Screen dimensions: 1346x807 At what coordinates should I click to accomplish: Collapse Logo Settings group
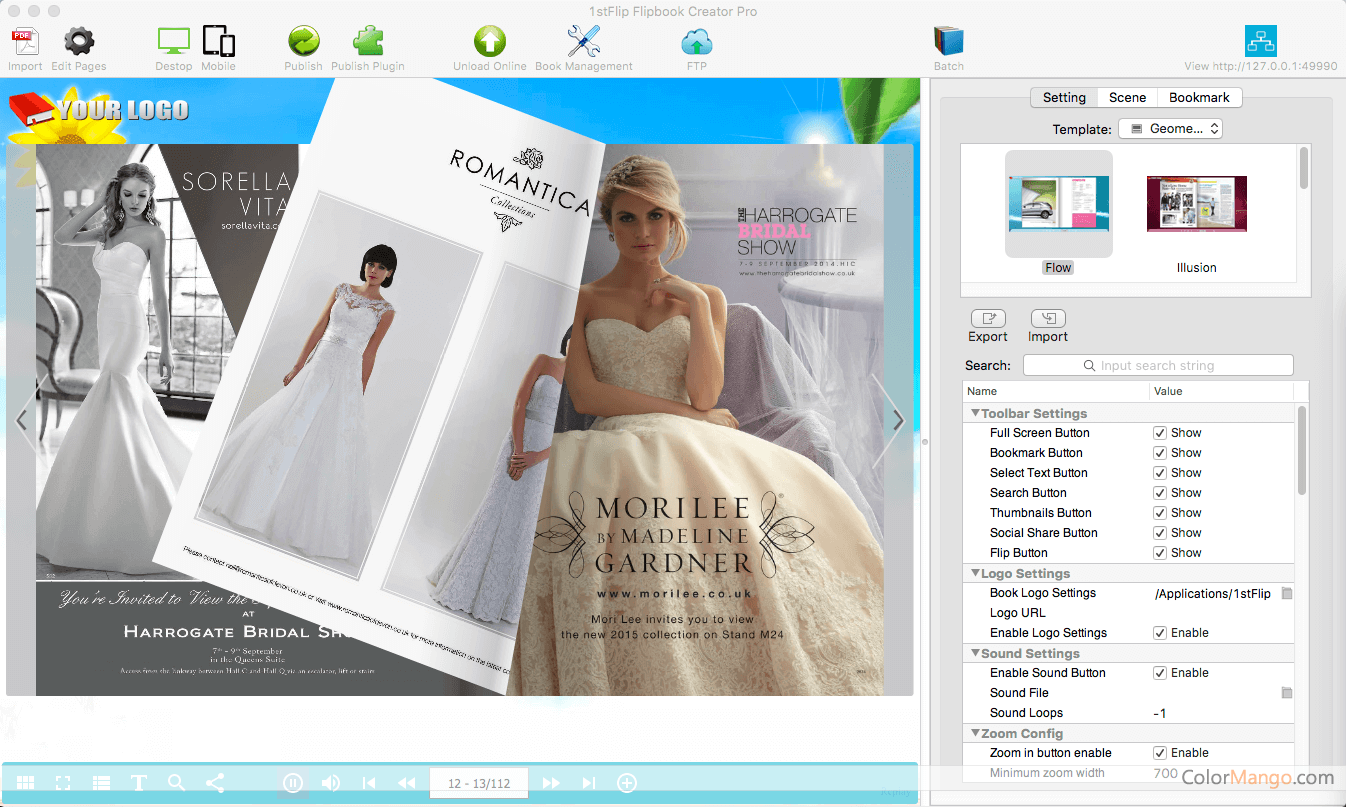point(975,573)
